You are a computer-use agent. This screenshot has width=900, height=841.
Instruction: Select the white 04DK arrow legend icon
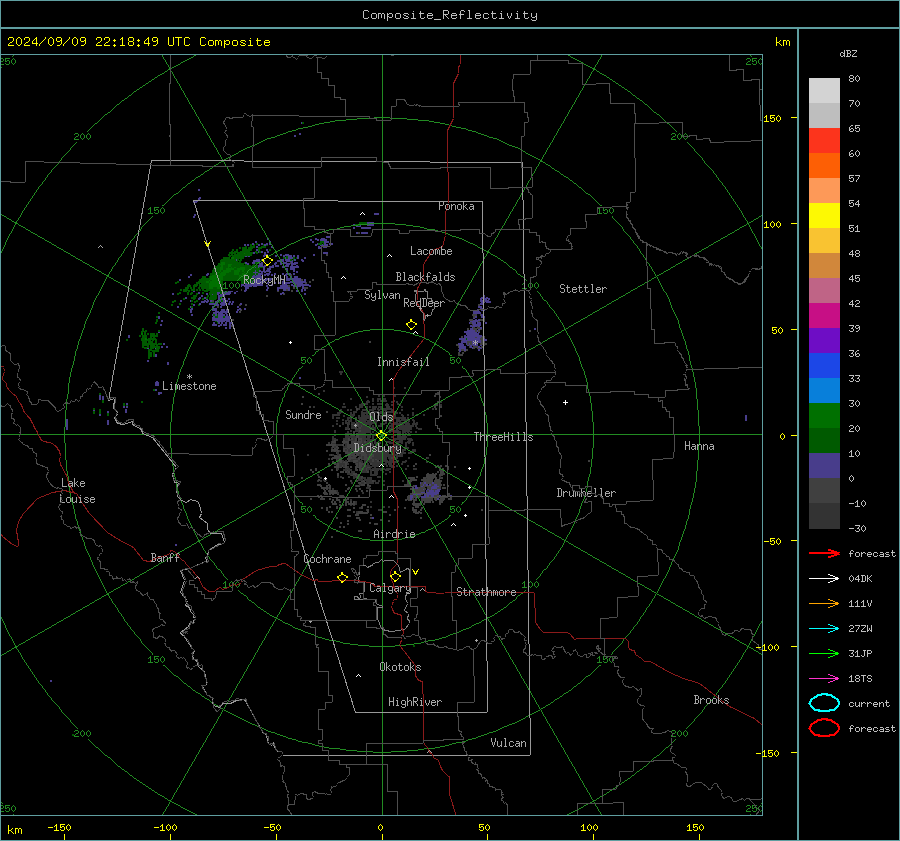[x=824, y=578]
